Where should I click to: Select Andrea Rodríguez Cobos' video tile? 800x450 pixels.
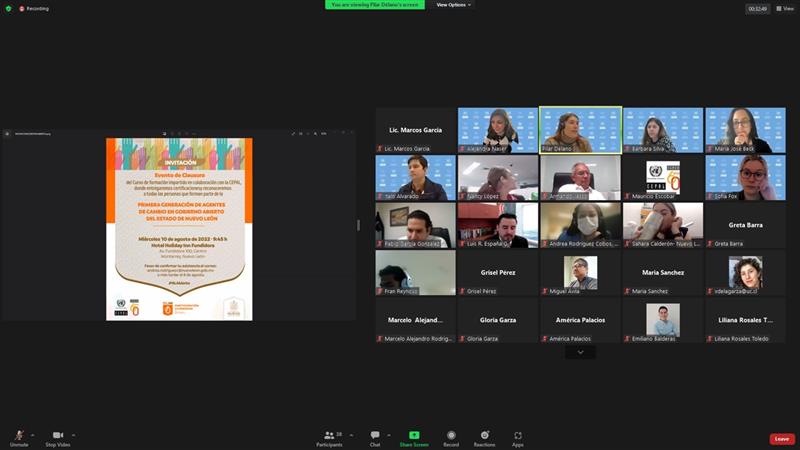coord(581,225)
